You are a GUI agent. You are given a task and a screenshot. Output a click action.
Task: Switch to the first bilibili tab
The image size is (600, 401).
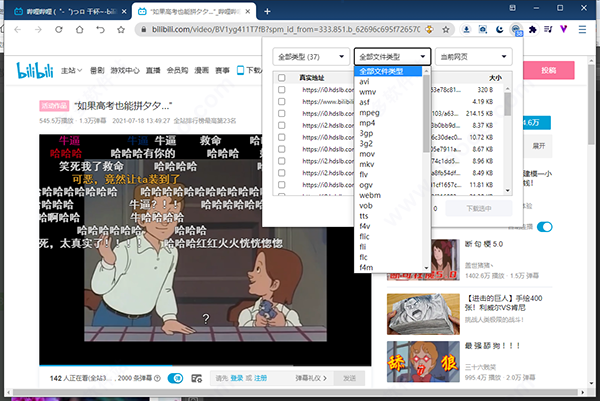(69, 11)
